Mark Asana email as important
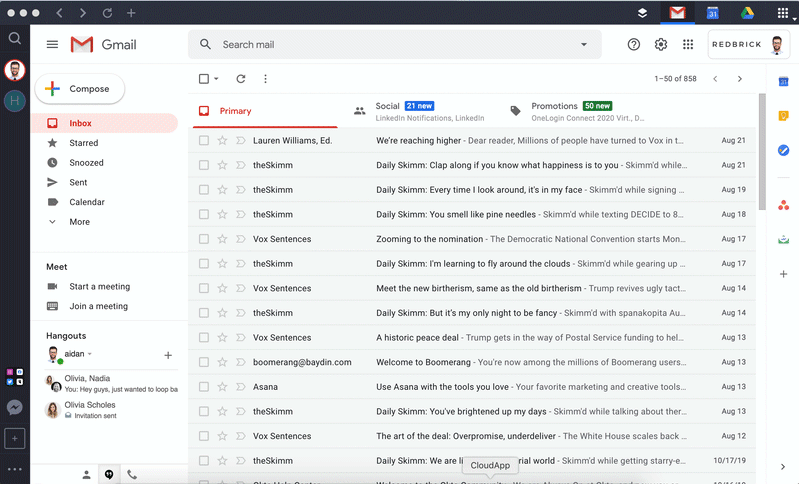The image size is (799, 484). coord(241,387)
